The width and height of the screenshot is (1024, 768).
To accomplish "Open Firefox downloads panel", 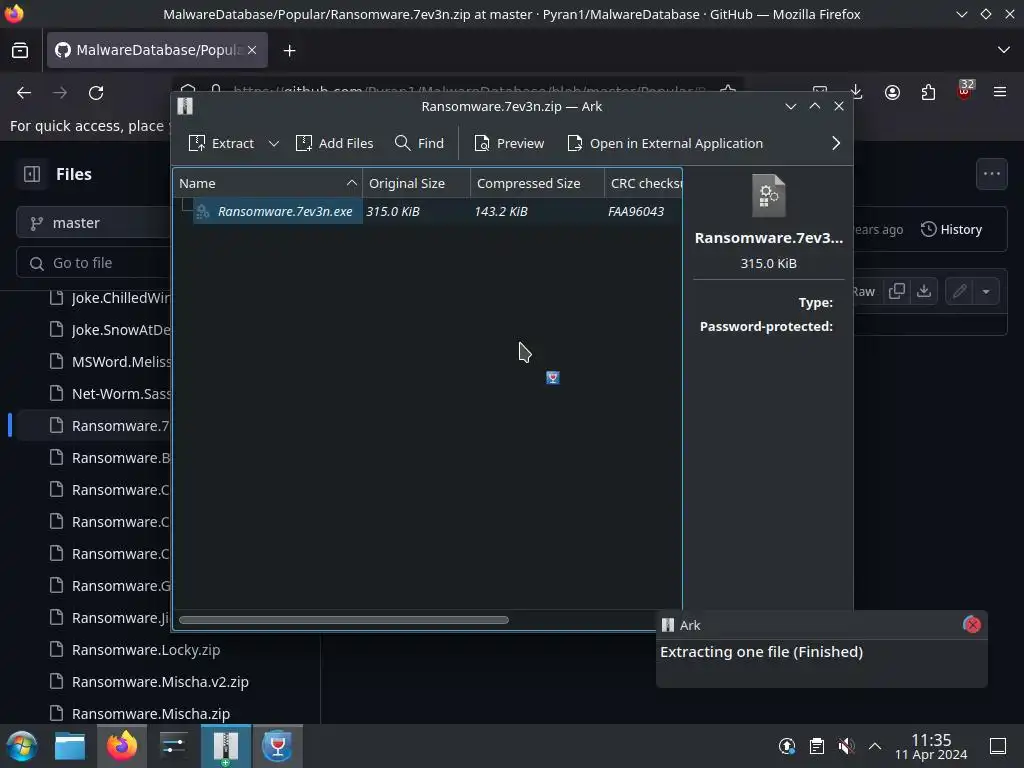I will (856, 93).
